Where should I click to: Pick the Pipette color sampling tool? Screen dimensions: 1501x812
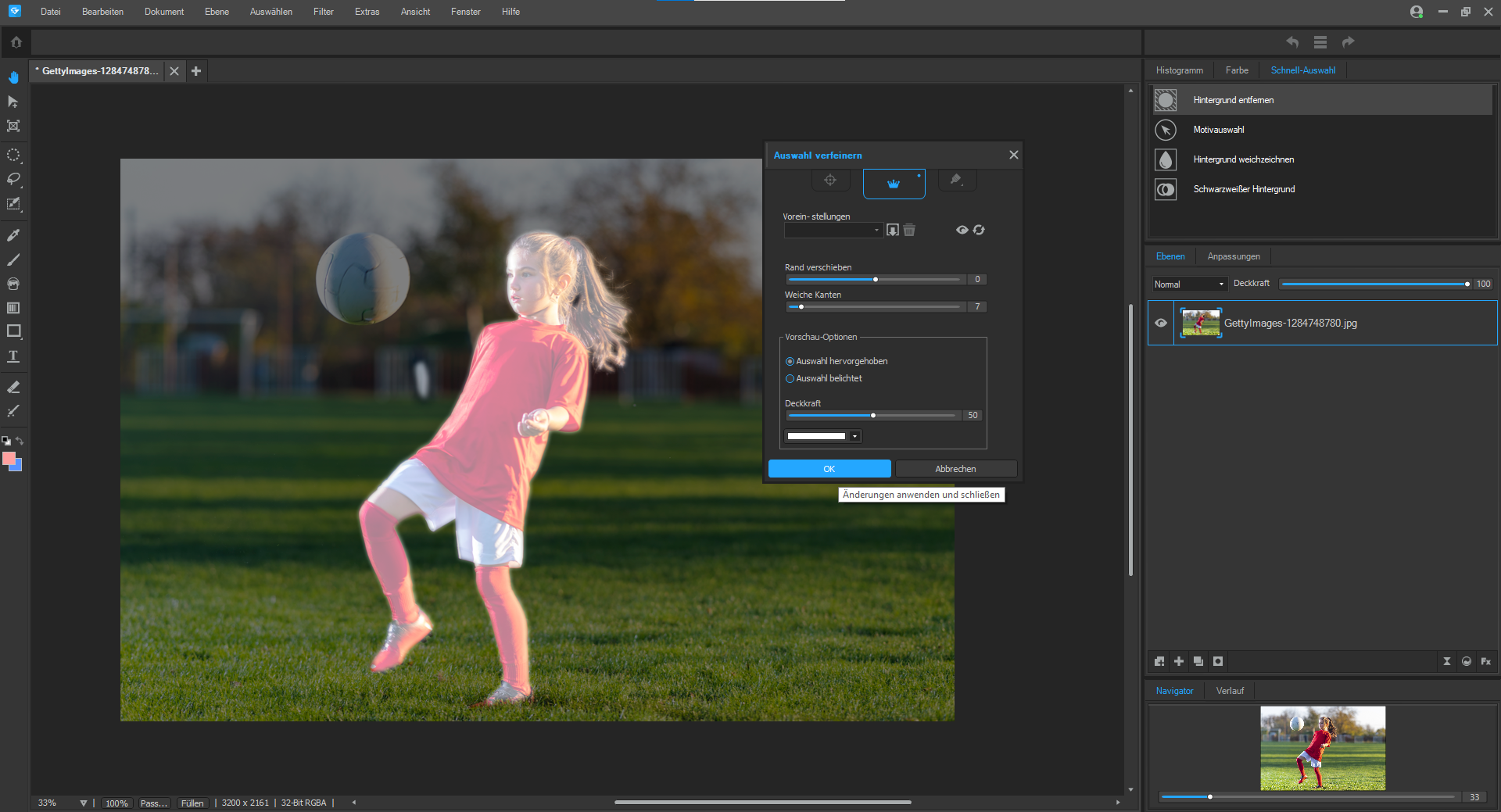(x=13, y=234)
